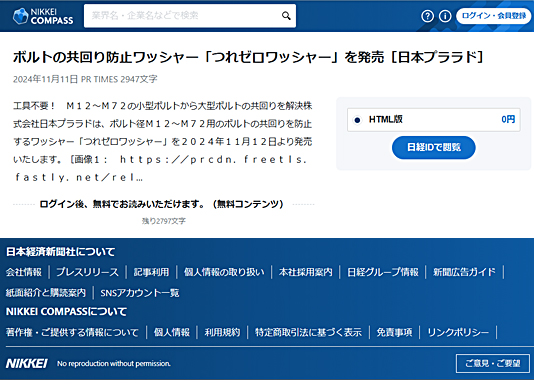Click the article headline about つれゼロワッシャー
The image size is (534, 392).
click(248, 57)
